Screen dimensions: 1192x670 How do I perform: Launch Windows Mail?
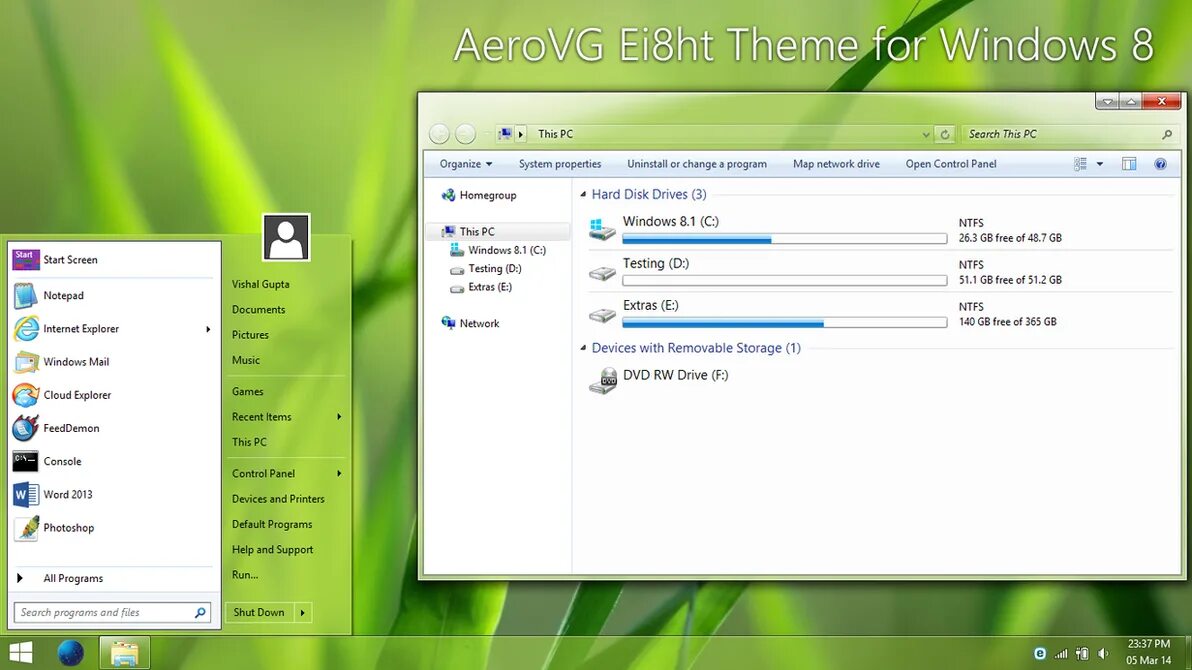pyautogui.click(x=114, y=362)
